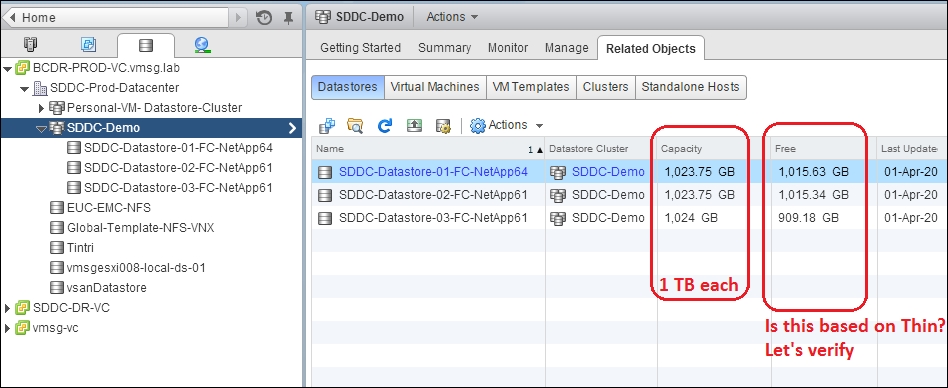The image size is (948, 388).
Task: Click the vCenter icon for vmsg-vc
Action: 22,328
